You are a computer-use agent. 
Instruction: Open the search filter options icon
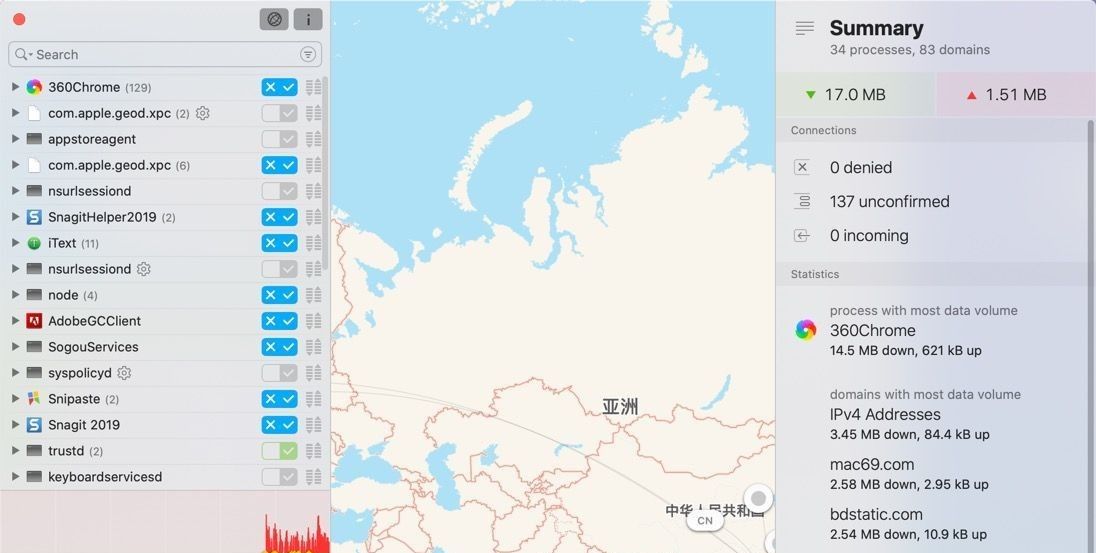308,54
